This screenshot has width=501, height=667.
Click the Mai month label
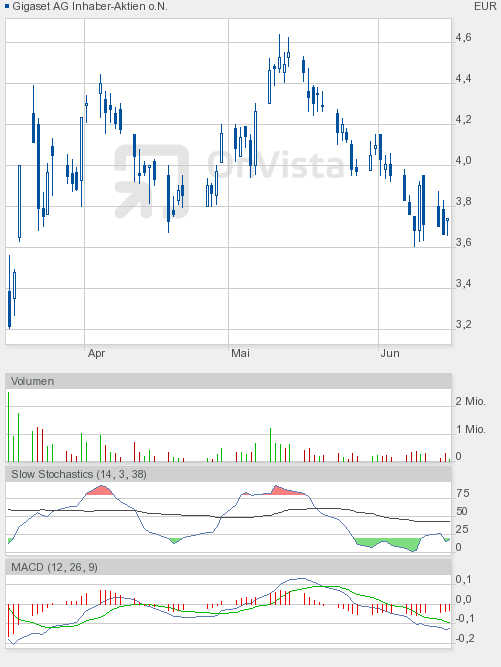[x=240, y=353]
